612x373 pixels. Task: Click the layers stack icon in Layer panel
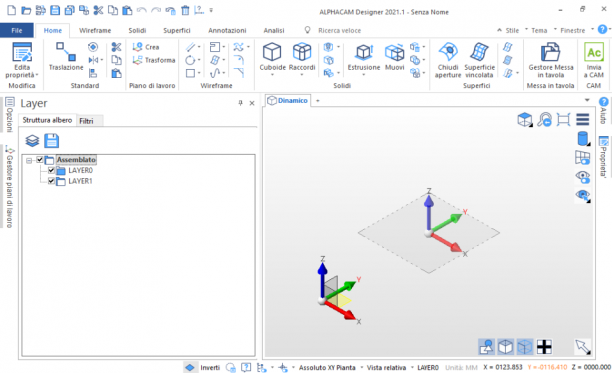[32, 140]
